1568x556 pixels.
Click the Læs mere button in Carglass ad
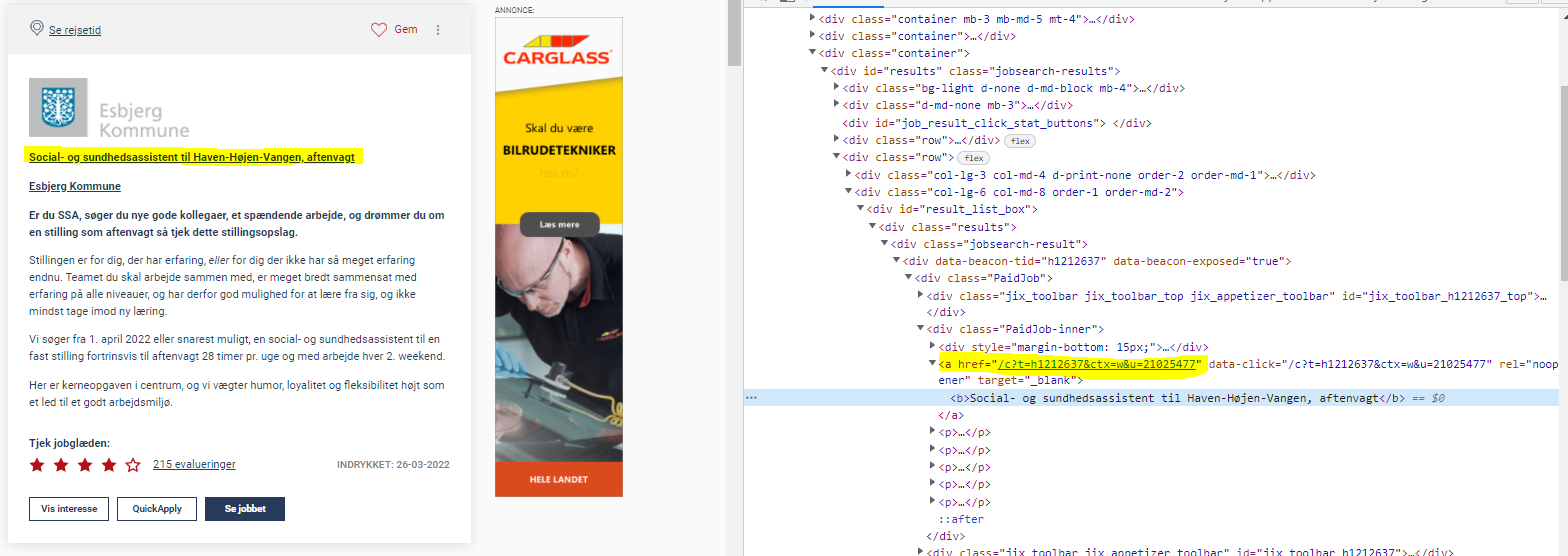pos(560,225)
